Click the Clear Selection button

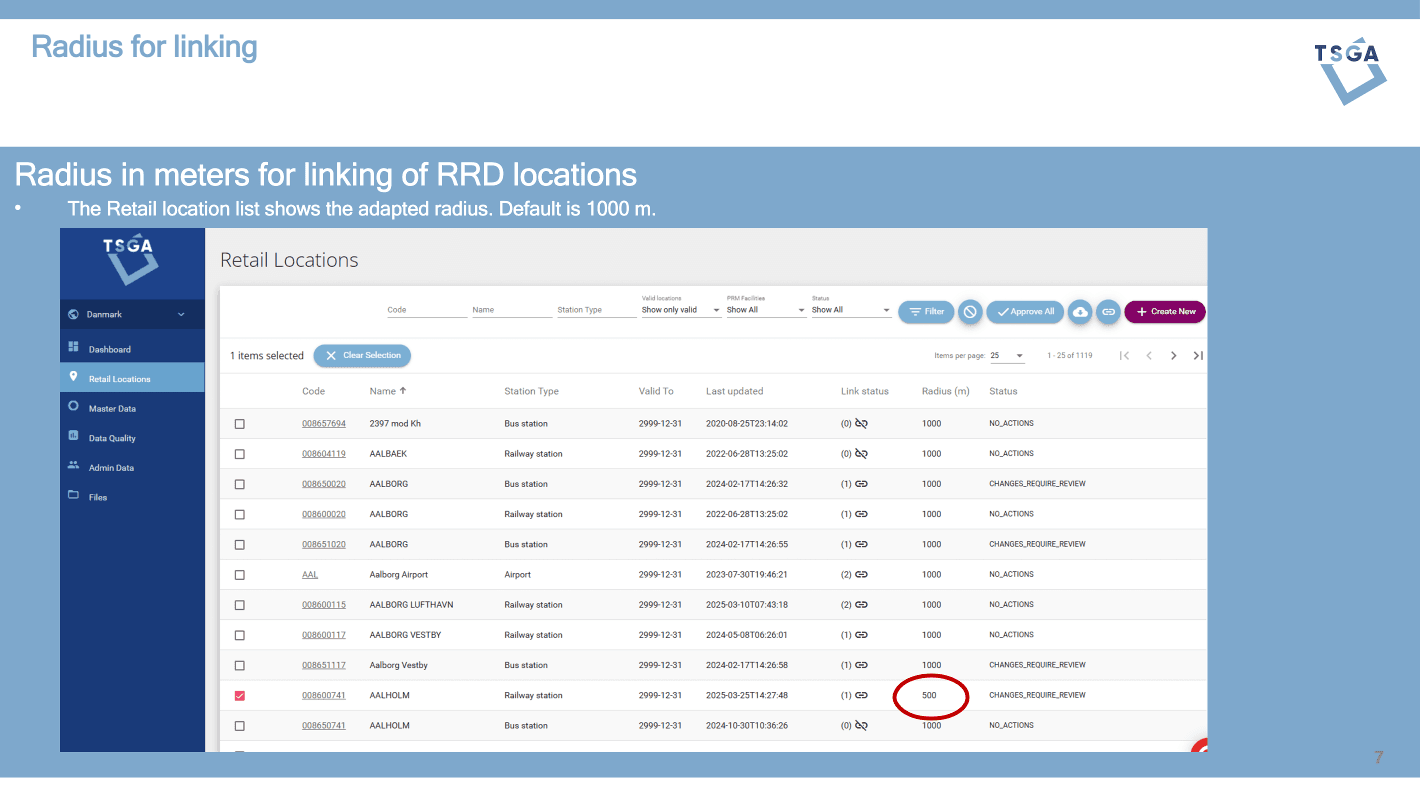pos(362,355)
